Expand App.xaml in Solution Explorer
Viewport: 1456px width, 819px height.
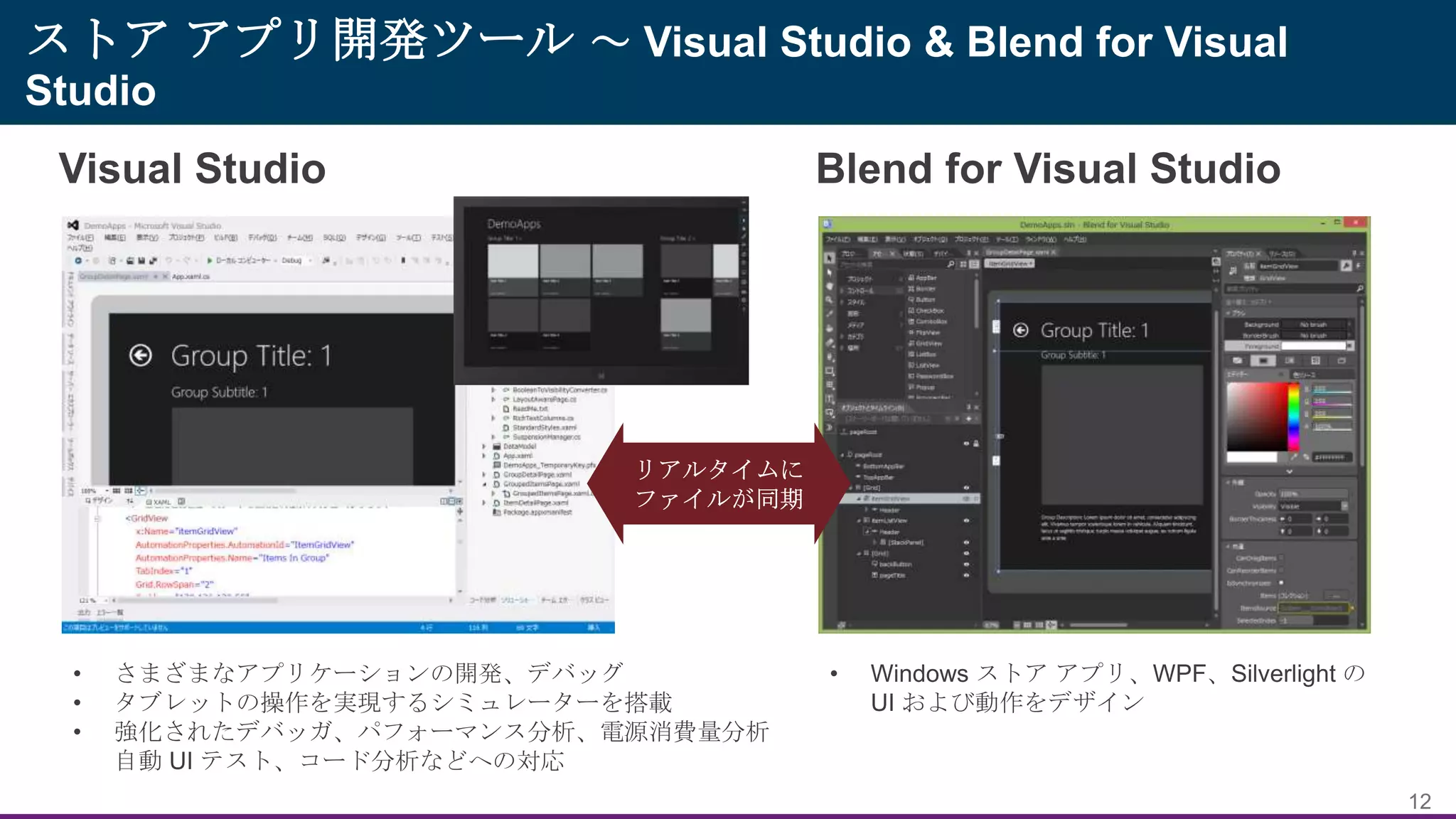pyautogui.click(x=485, y=456)
